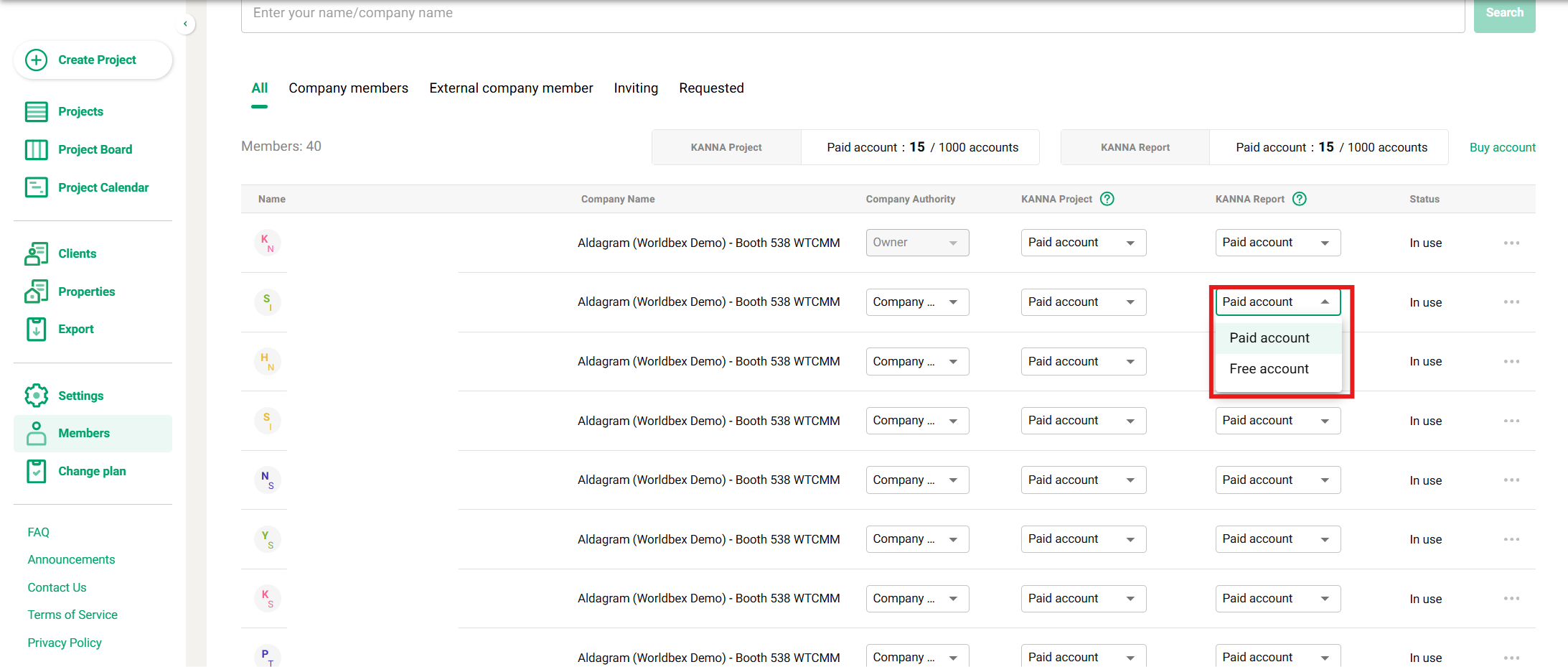Go to Clients via sidebar icon
Viewport: 1568px width, 667px height.
[x=37, y=253]
